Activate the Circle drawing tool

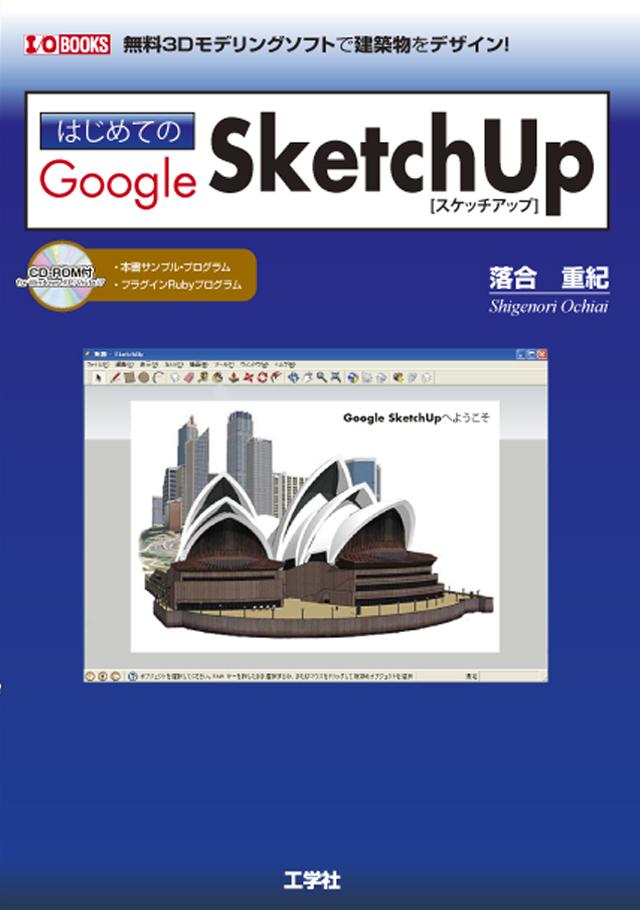click(144, 378)
